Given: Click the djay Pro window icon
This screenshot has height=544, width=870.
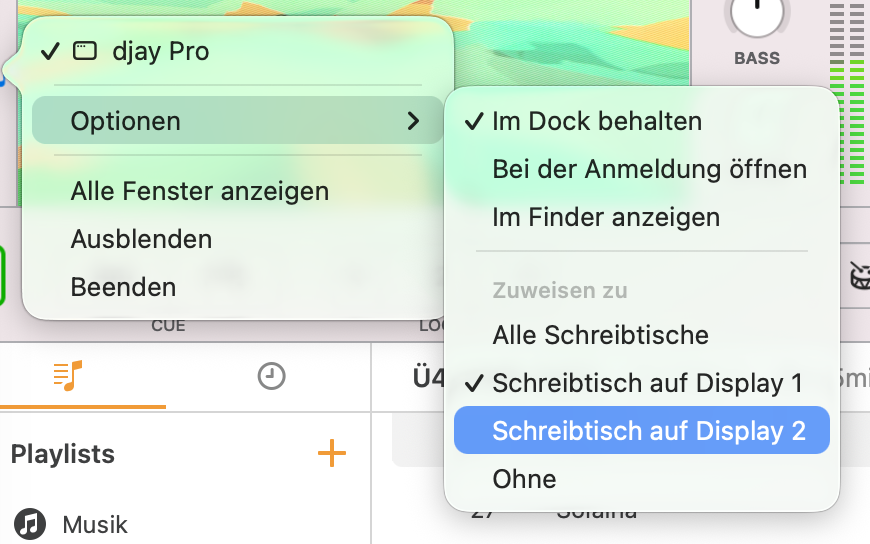Looking at the screenshot, I should pos(86,51).
